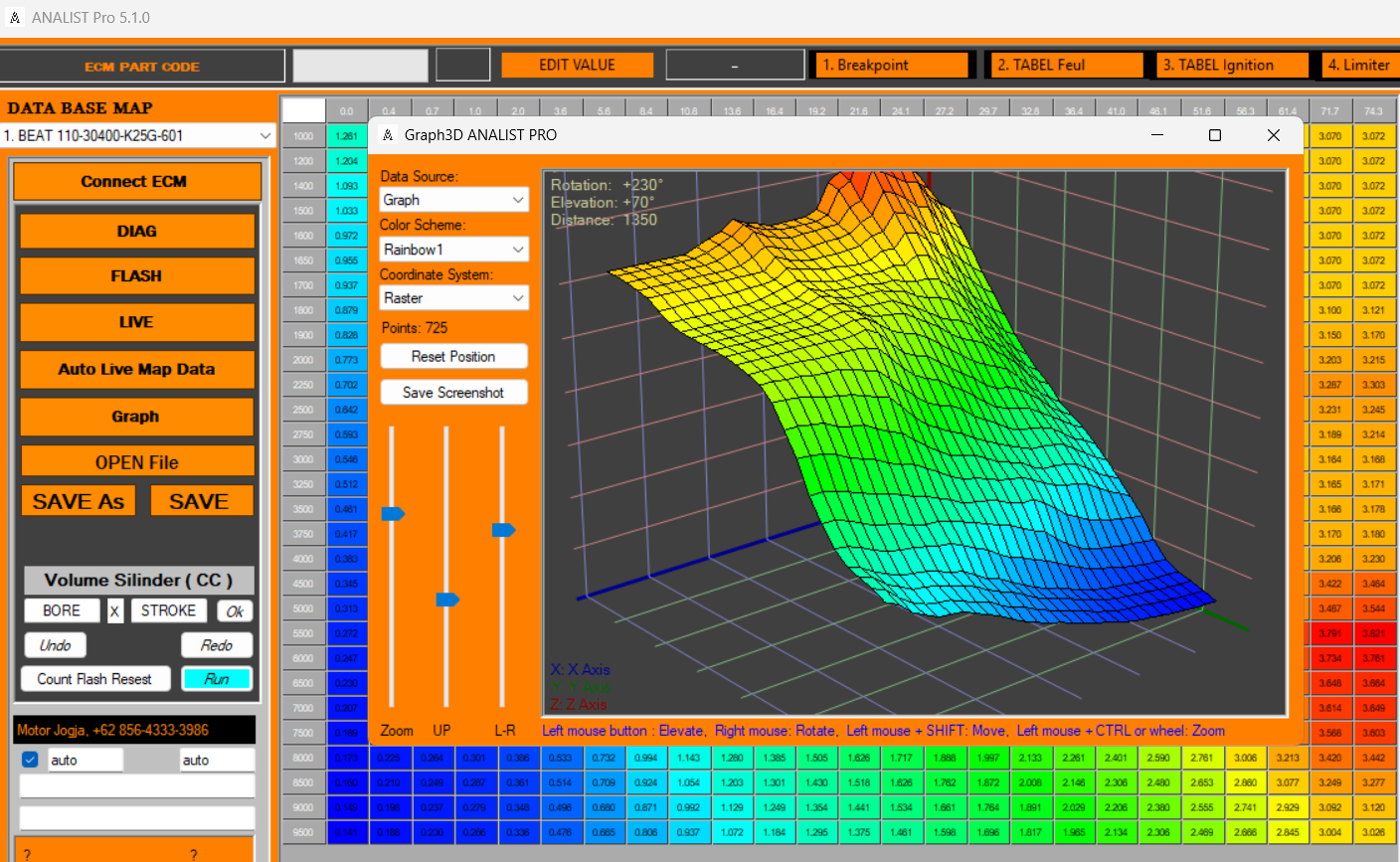The height and width of the screenshot is (862, 1400).
Task: Click the UP slider handle
Action: tap(447, 600)
